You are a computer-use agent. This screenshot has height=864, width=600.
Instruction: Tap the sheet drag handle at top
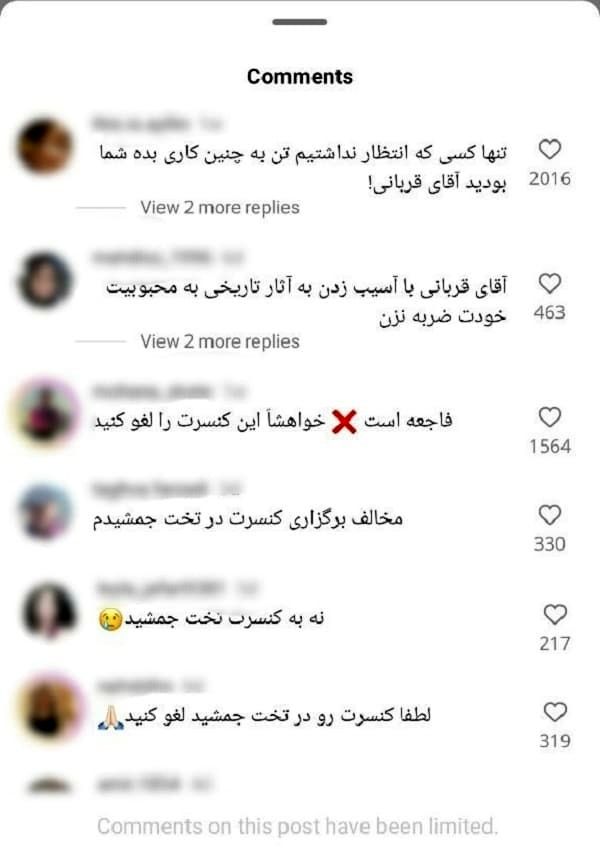300,22
